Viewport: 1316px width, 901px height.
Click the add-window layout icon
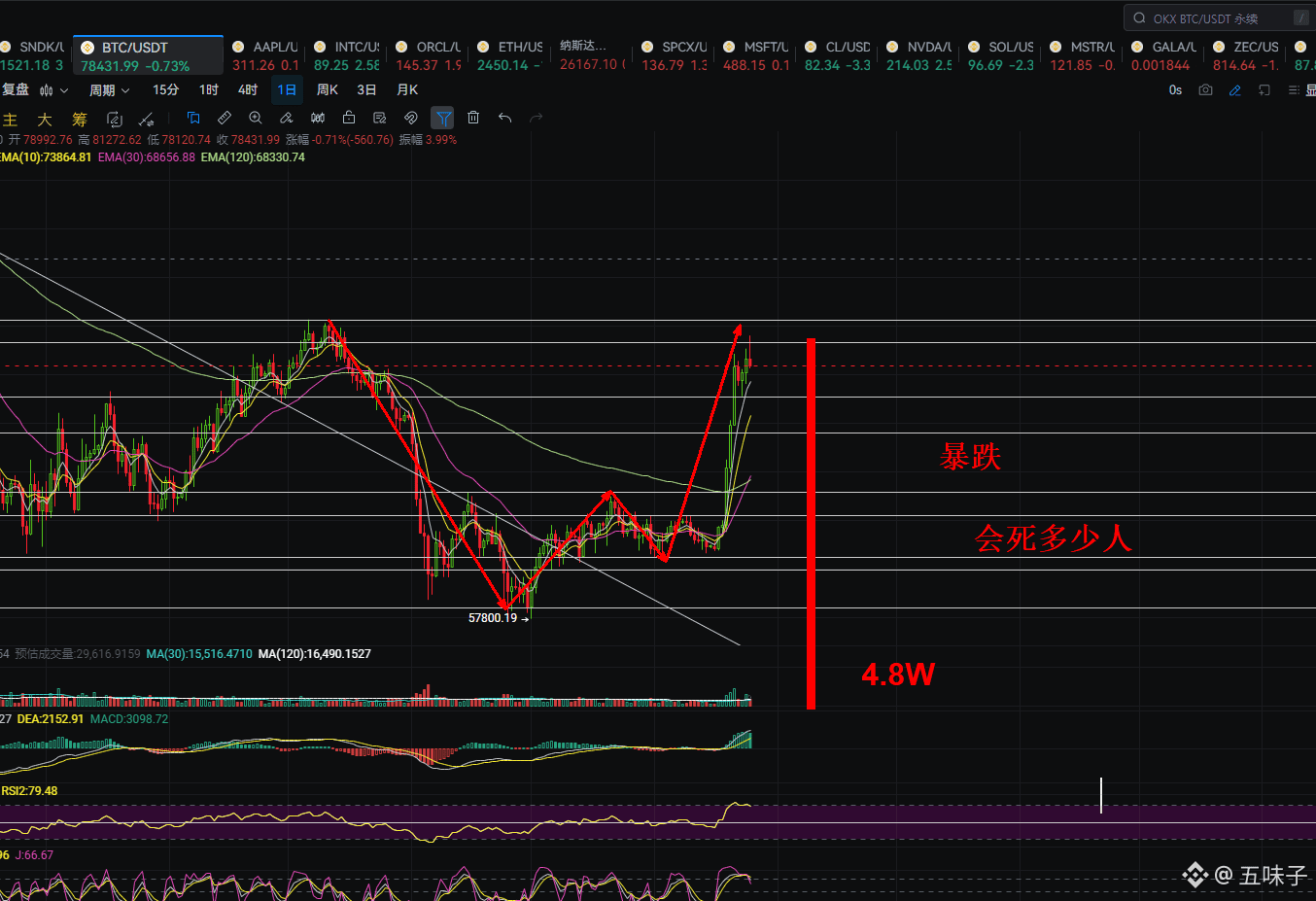(x=1264, y=90)
